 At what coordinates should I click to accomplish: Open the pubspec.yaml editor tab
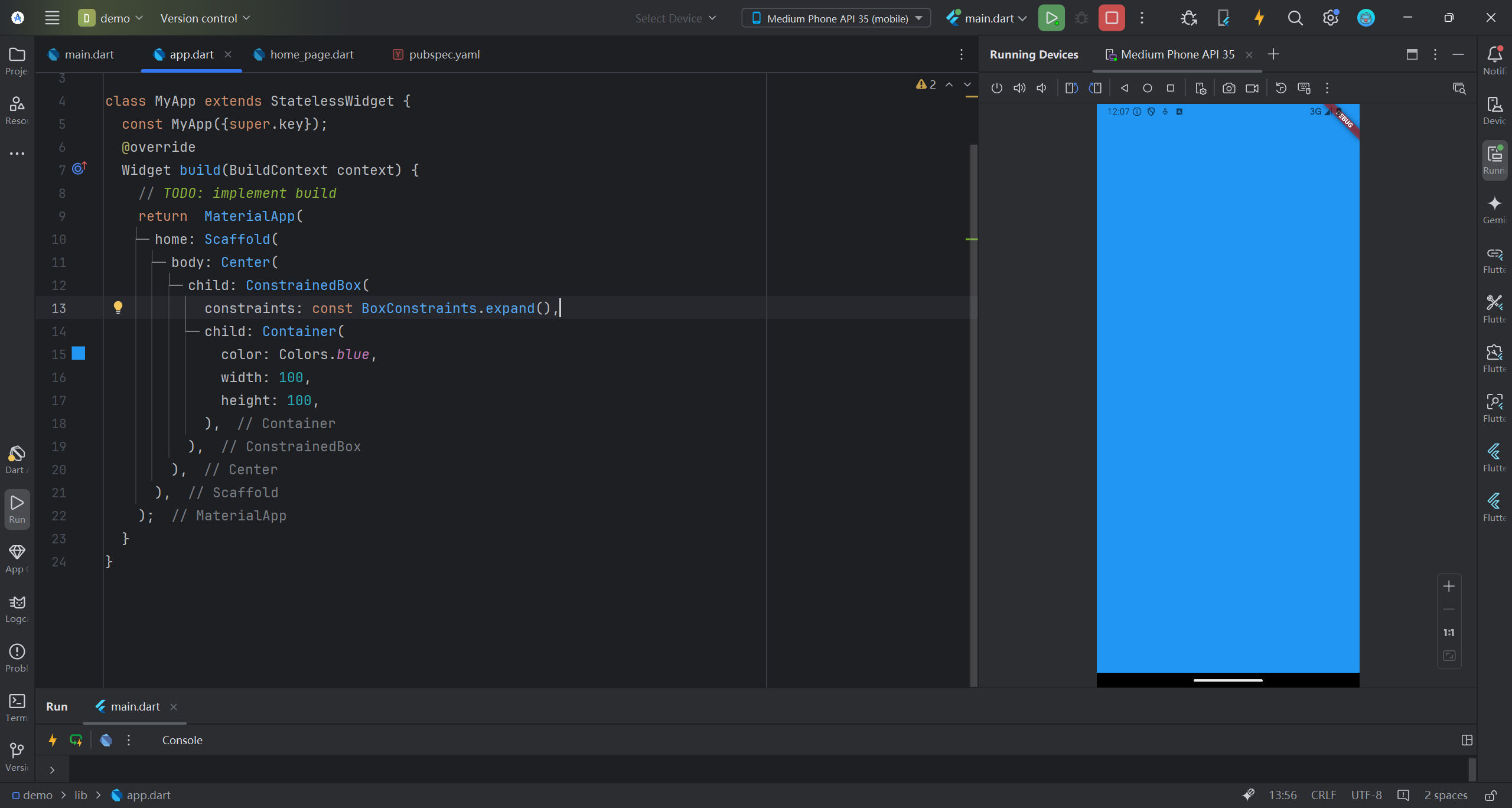[x=444, y=54]
